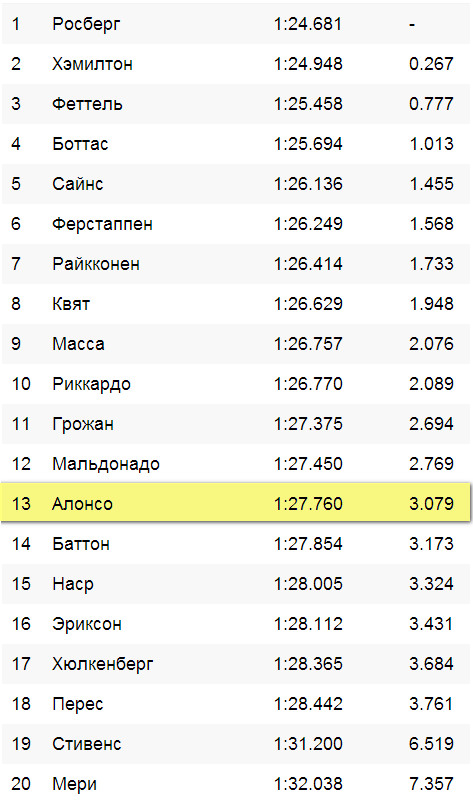Click Райкконен gap value 1.733
The width and height of the screenshot is (473, 811).
[x=431, y=264]
